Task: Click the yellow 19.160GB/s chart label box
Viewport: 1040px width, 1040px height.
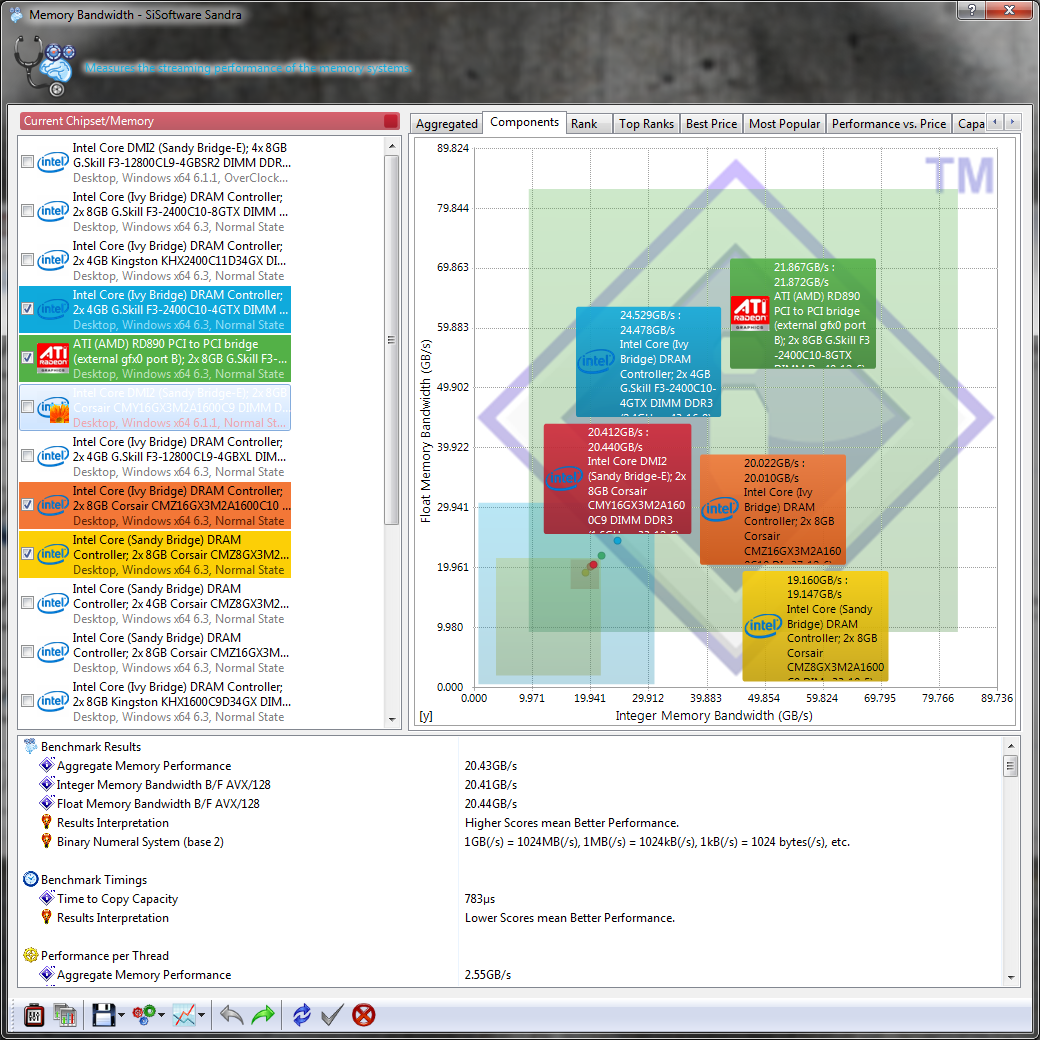Action: point(815,626)
